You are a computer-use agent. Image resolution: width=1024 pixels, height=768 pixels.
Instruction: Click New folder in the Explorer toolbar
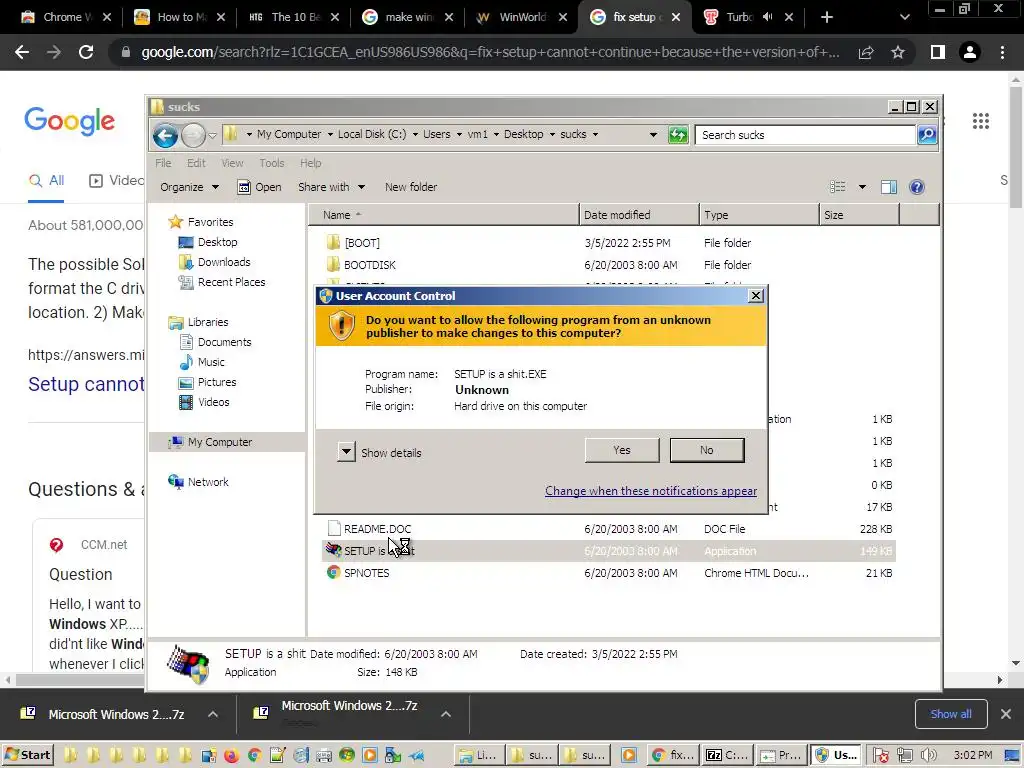click(411, 187)
